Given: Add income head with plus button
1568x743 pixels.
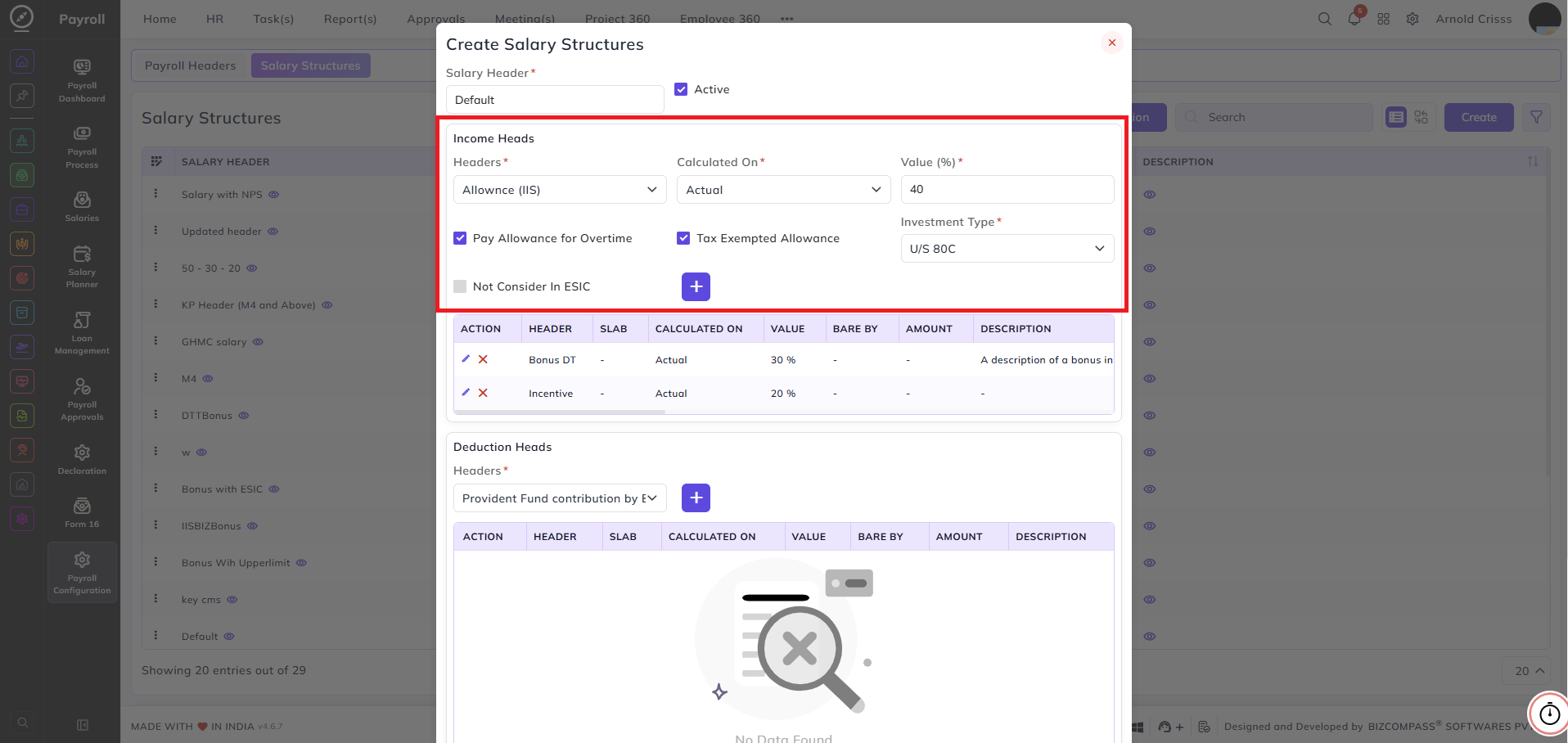Looking at the screenshot, I should [696, 286].
